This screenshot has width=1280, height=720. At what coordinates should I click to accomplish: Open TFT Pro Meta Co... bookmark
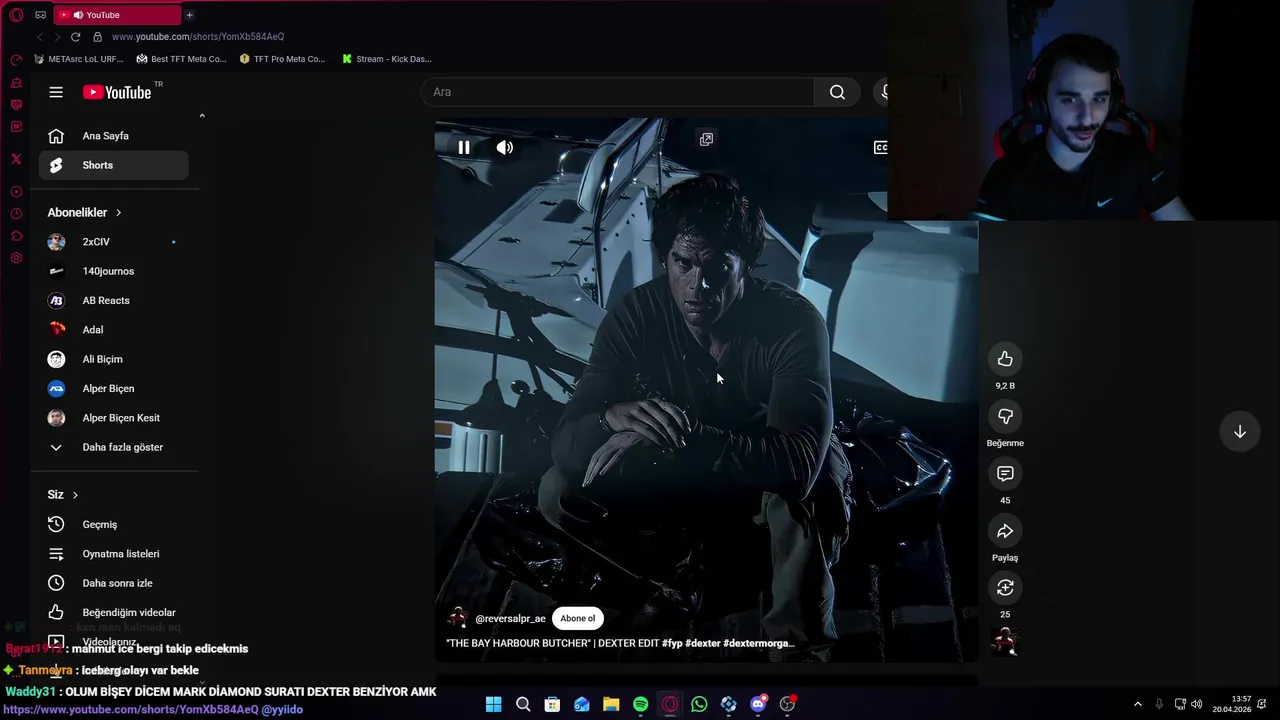coord(283,59)
